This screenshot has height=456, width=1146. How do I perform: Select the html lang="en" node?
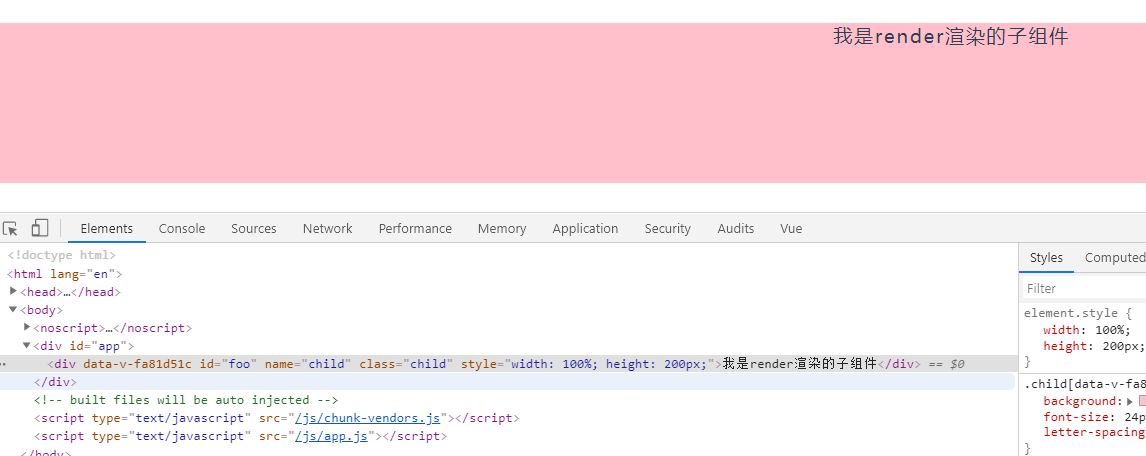(64, 274)
